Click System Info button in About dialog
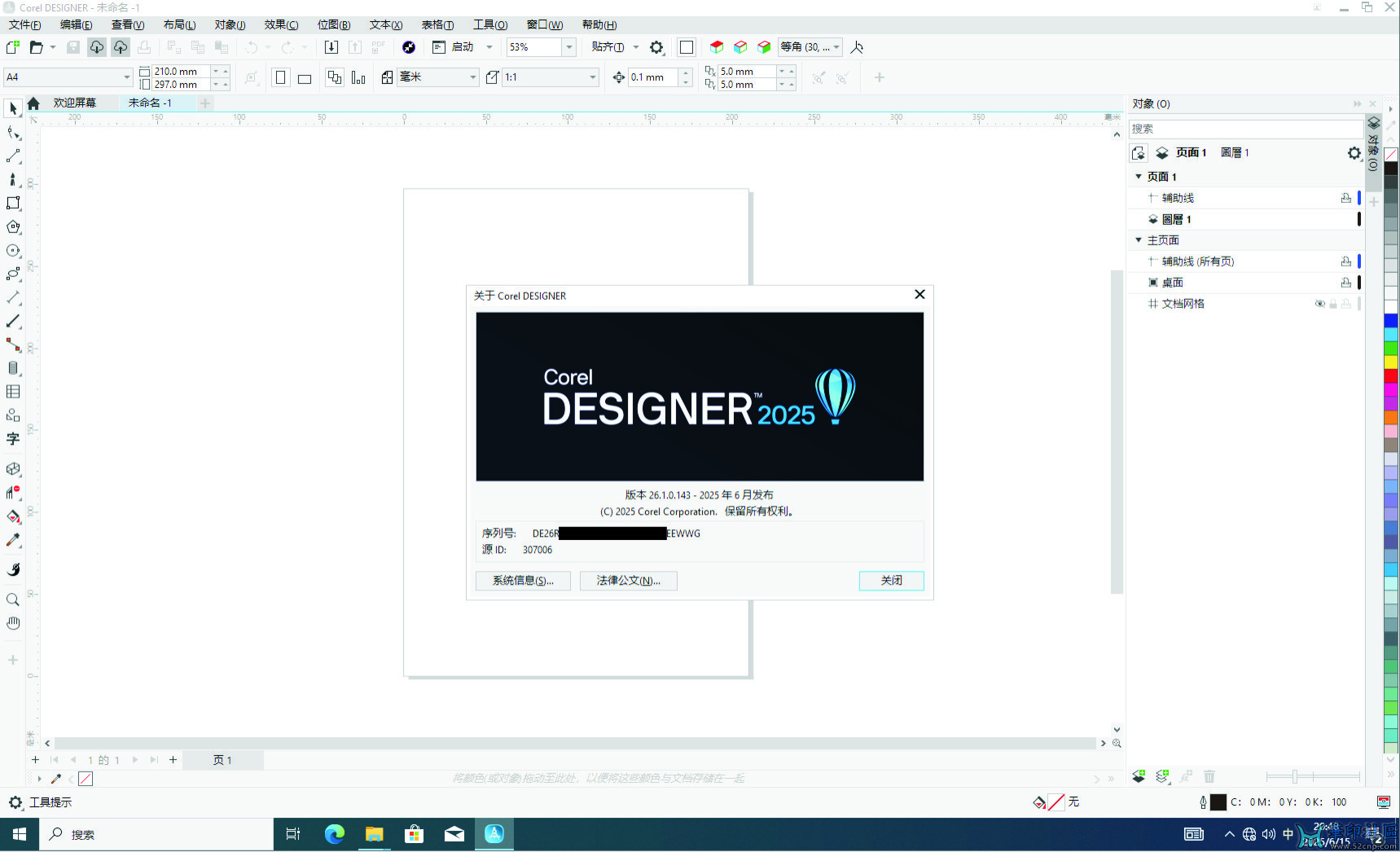 click(x=523, y=581)
